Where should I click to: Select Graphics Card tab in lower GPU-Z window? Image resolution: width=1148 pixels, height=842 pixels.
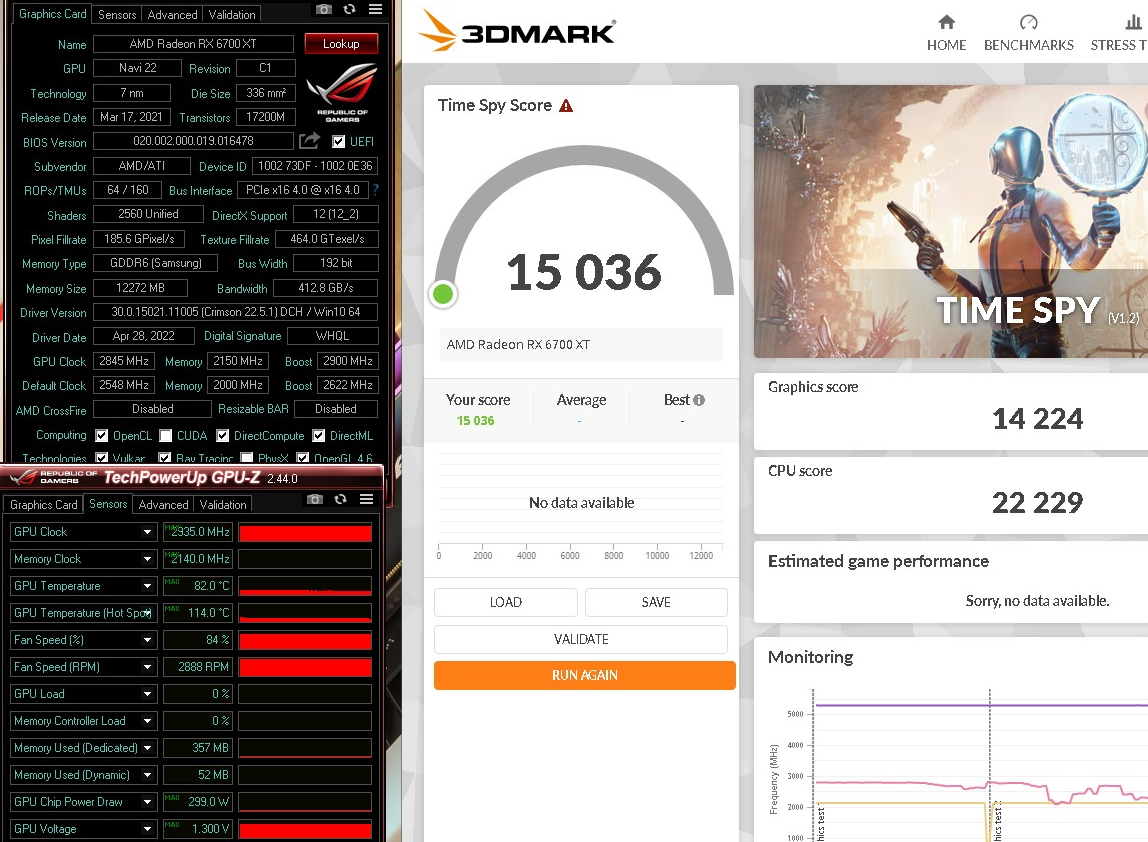coord(44,504)
